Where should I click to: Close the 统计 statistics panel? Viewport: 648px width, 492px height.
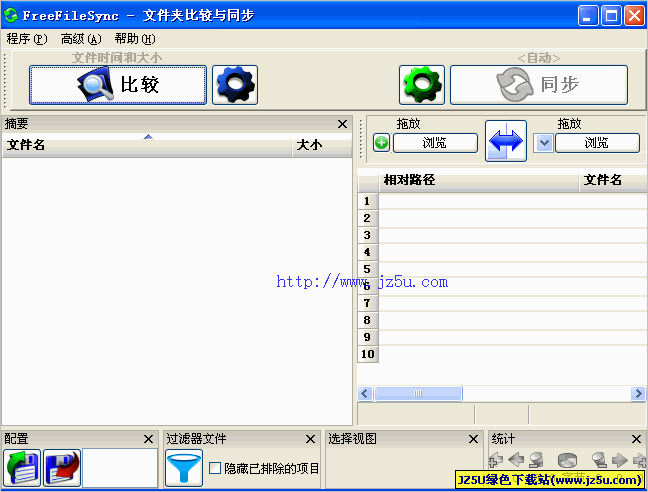pos(636,439)
